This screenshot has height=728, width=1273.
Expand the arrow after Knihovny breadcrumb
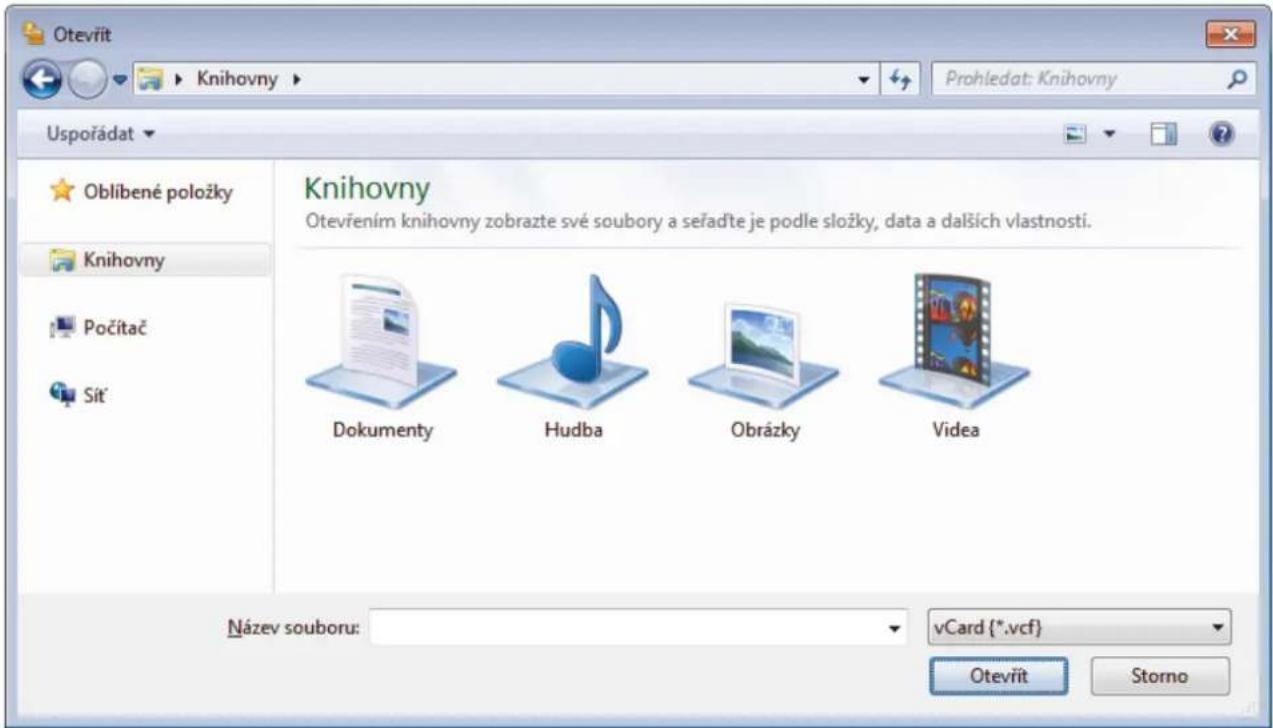[x=297, y=81]
